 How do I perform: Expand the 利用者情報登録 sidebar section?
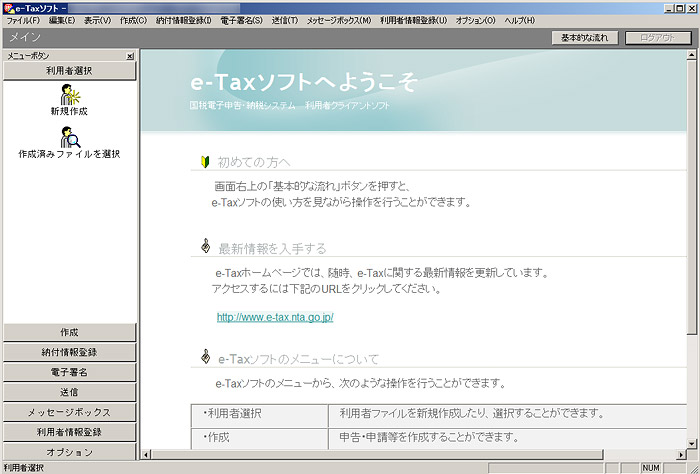tap(69, 432)
